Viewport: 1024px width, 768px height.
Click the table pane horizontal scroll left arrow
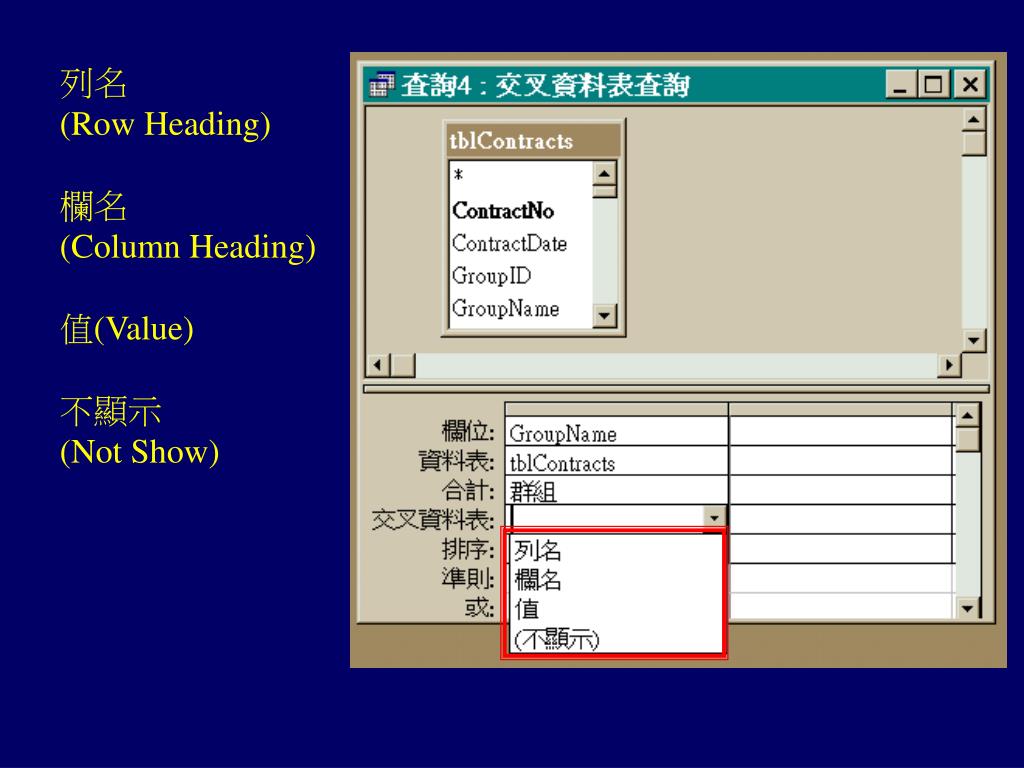(x=377, y=365)
